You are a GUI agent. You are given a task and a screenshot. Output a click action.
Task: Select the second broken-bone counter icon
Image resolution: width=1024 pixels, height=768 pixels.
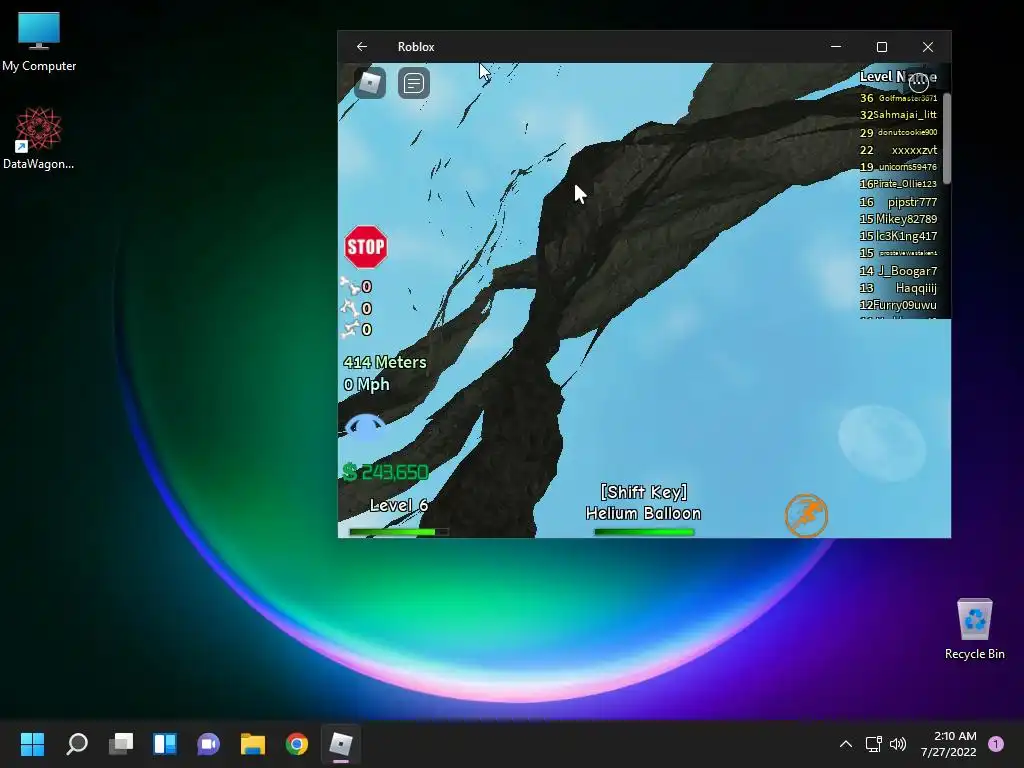tap(349, 308)
